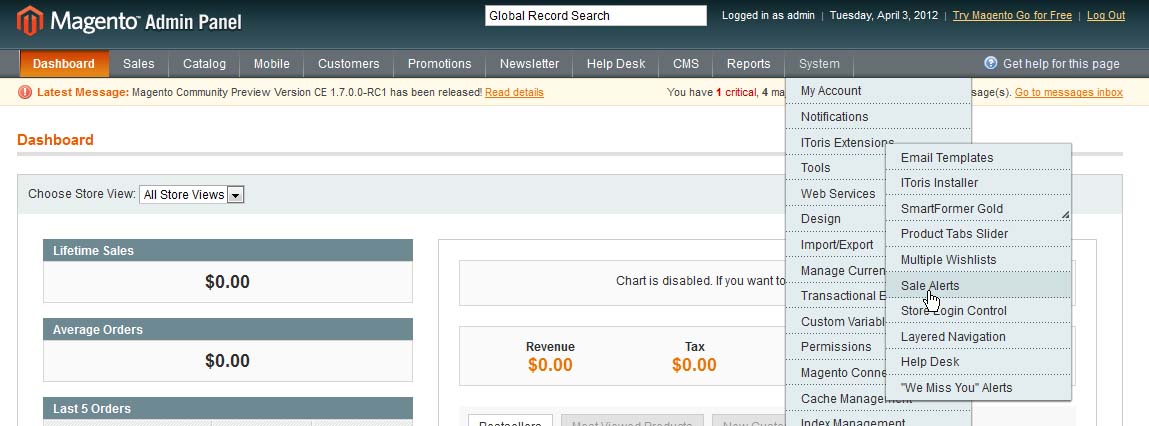Viewport: 1149px width, 426px height.
Task: Open the Sales menu
Action: click(x=139, y=64)
